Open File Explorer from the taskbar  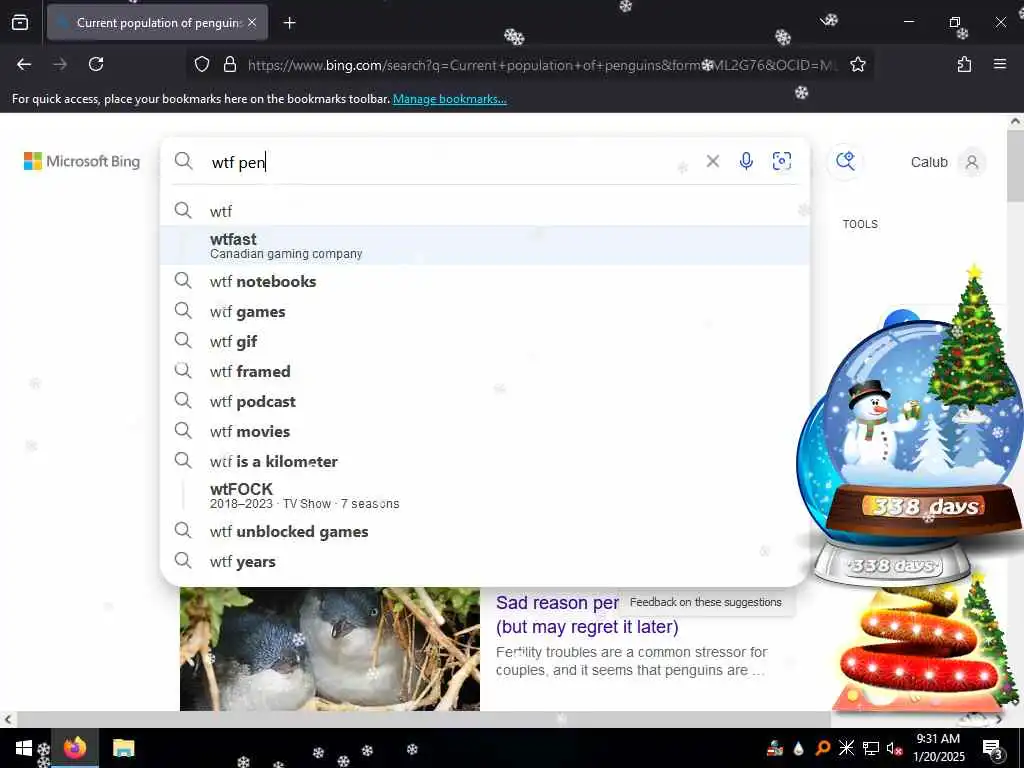tap(123, 748)
